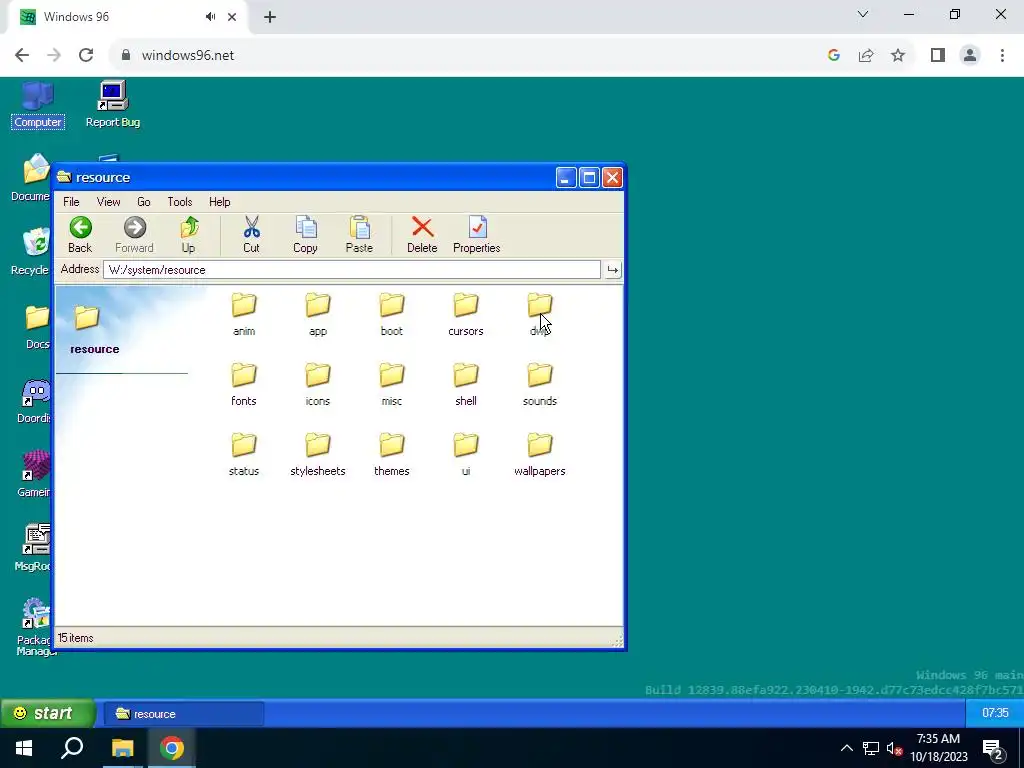Select the Discord desktop shortcut icon
The image size is (1024, 768).
point(34,400)
